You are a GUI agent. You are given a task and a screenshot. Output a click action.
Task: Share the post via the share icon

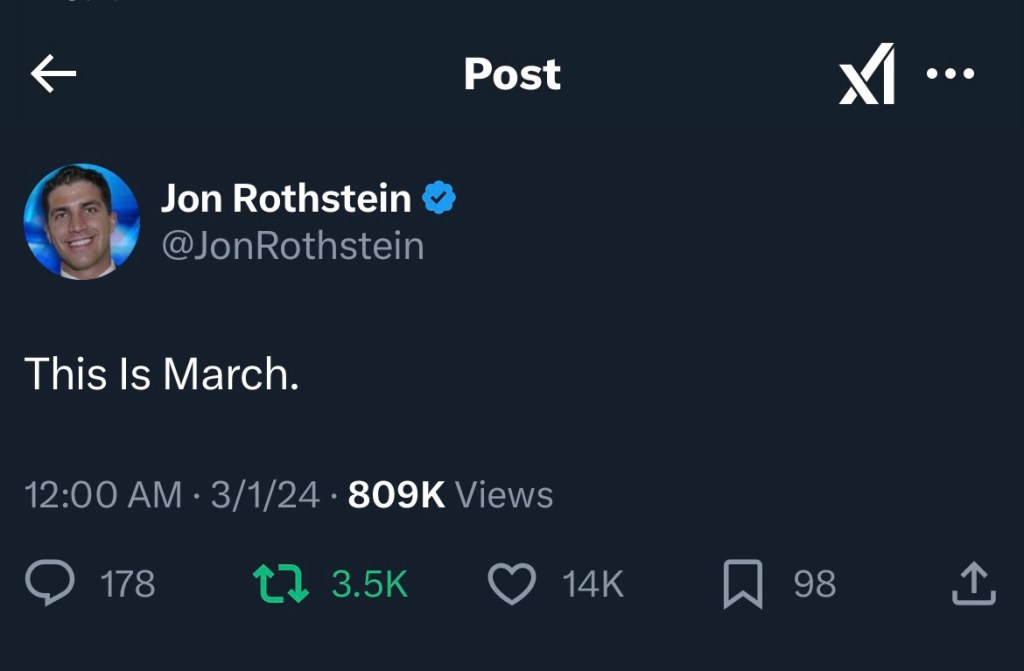[x=973, y=584]
